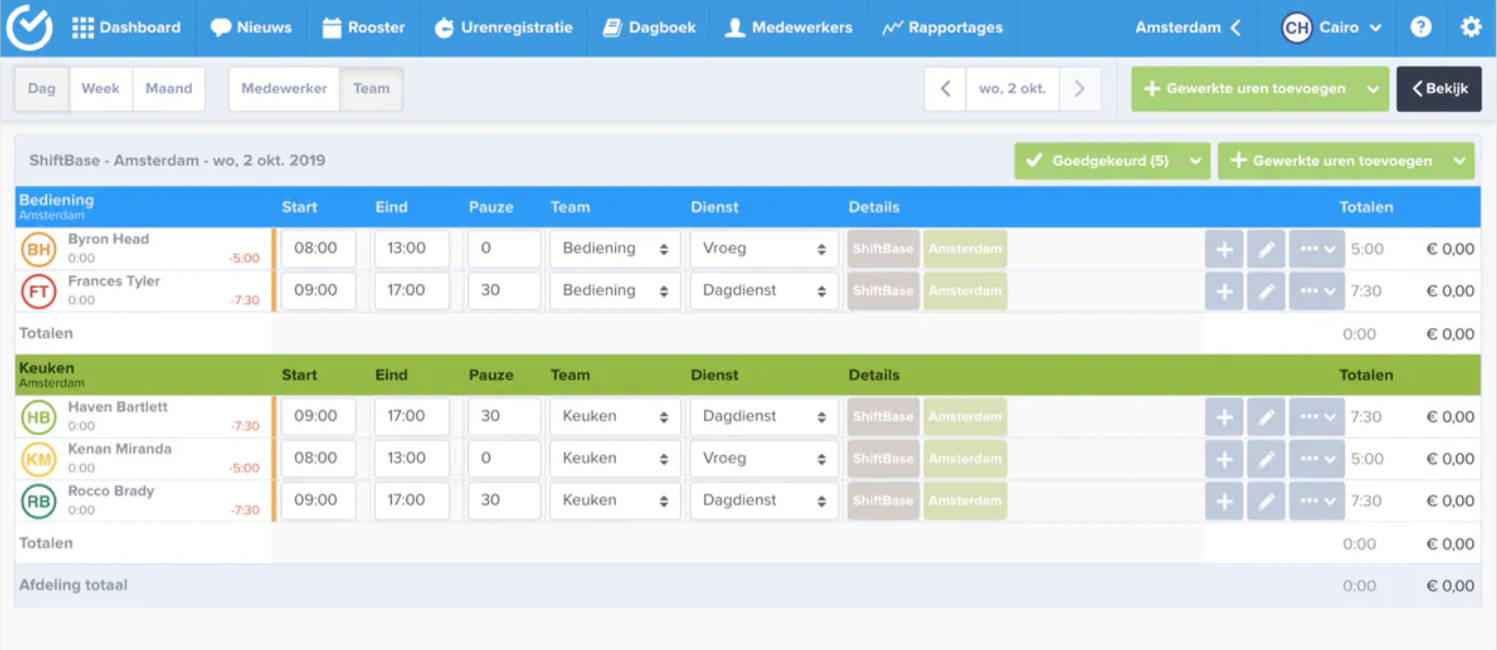Click the Shiftbase checkmark logo
The height and width of the screenshot is (650, 1497).
(29, 28)
